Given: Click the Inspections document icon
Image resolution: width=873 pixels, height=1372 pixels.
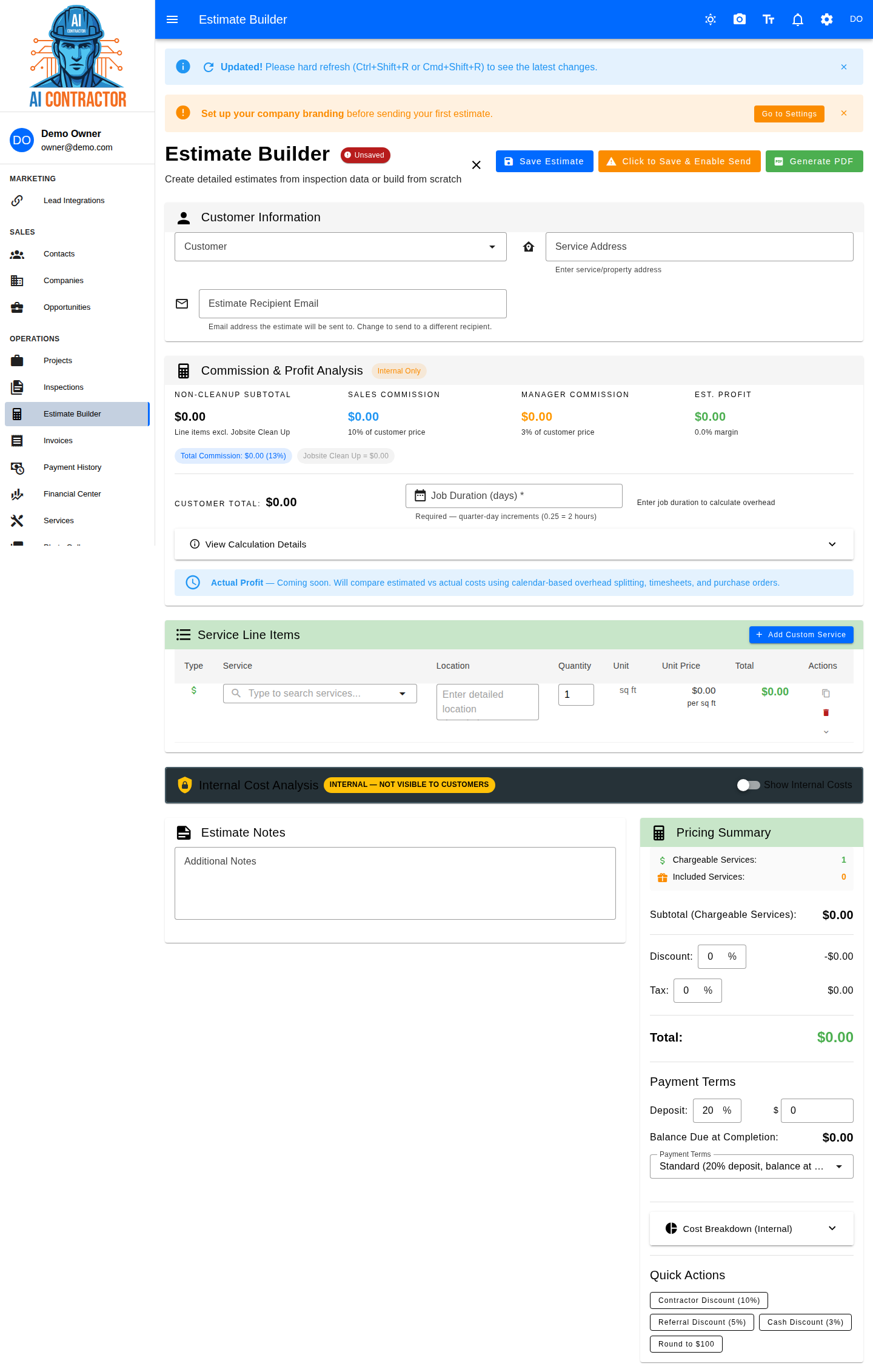Looking at the screenshot, I should 17,387.
